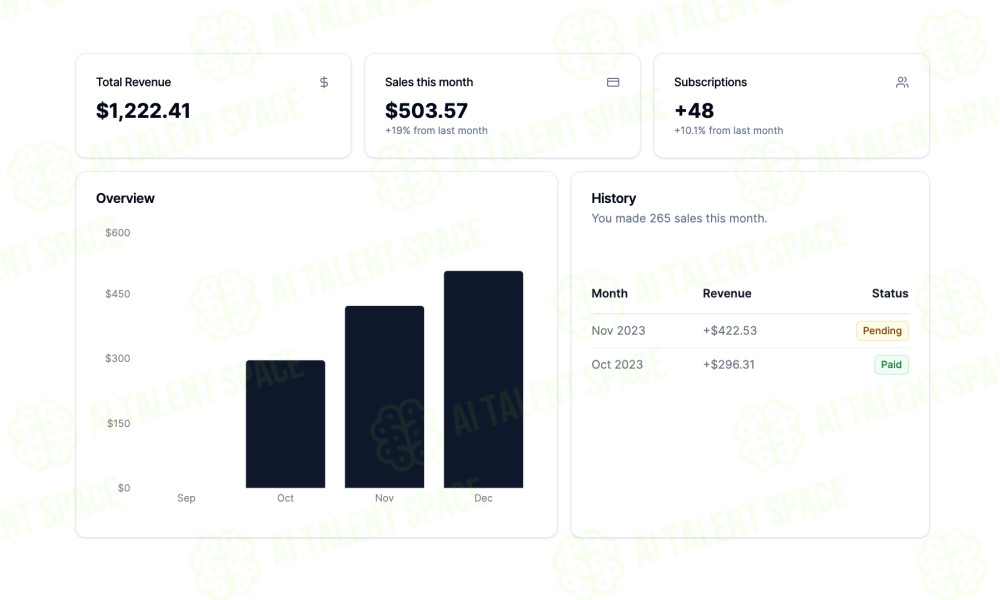Click the $1,222.41 total revenue value
This screenshot has height=600, width=1000.
coord(143,110)
